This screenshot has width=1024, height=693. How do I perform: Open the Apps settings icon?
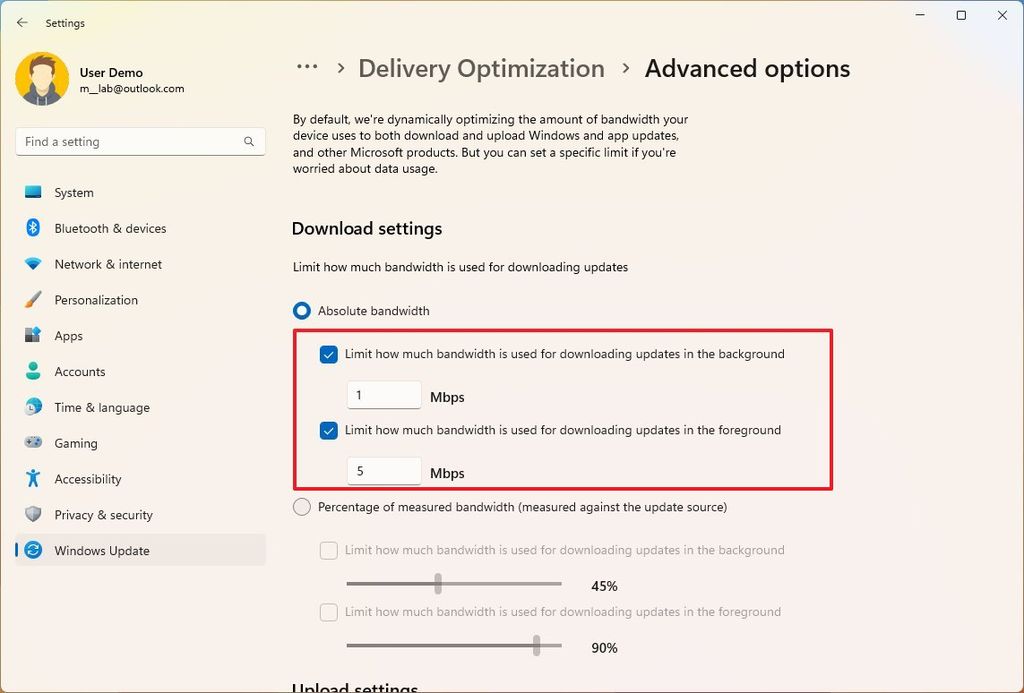click(33, 336)
